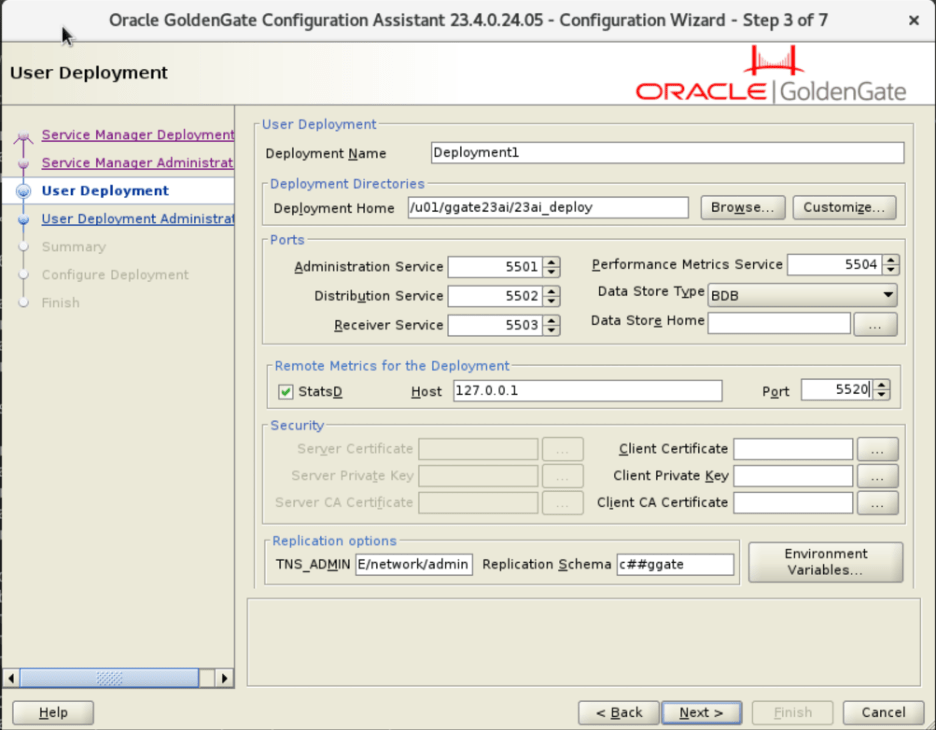Click the Replication Schema input field
The height and width of the screenshot is (730, 936).
pos(675,565)
